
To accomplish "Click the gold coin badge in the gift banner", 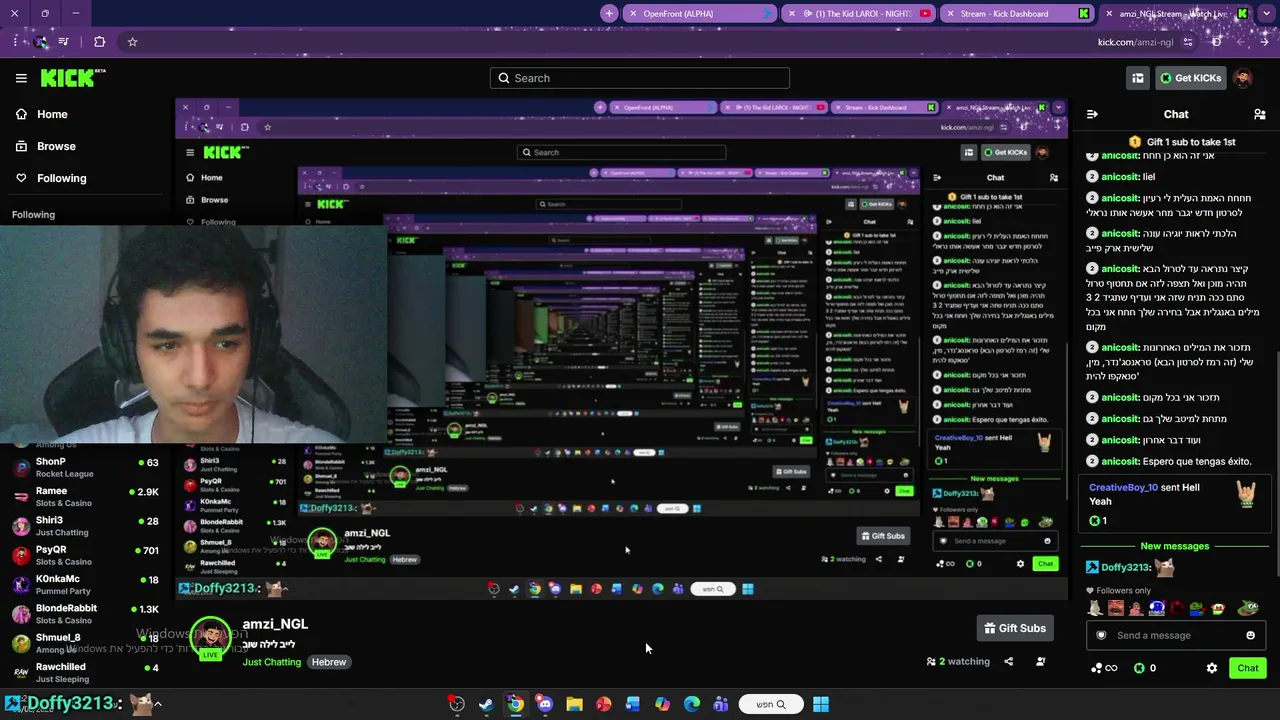I will [x=1134, y=142].
